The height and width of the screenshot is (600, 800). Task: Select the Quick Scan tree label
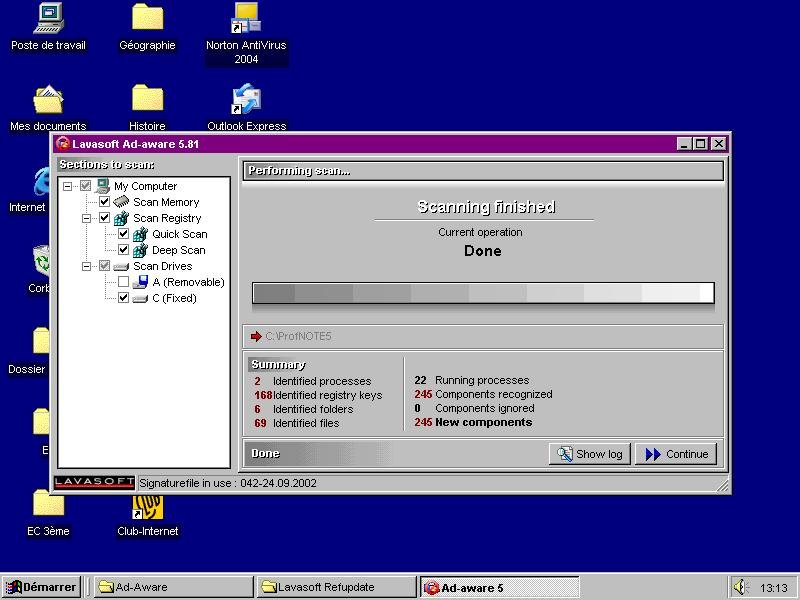coord(180,234)
